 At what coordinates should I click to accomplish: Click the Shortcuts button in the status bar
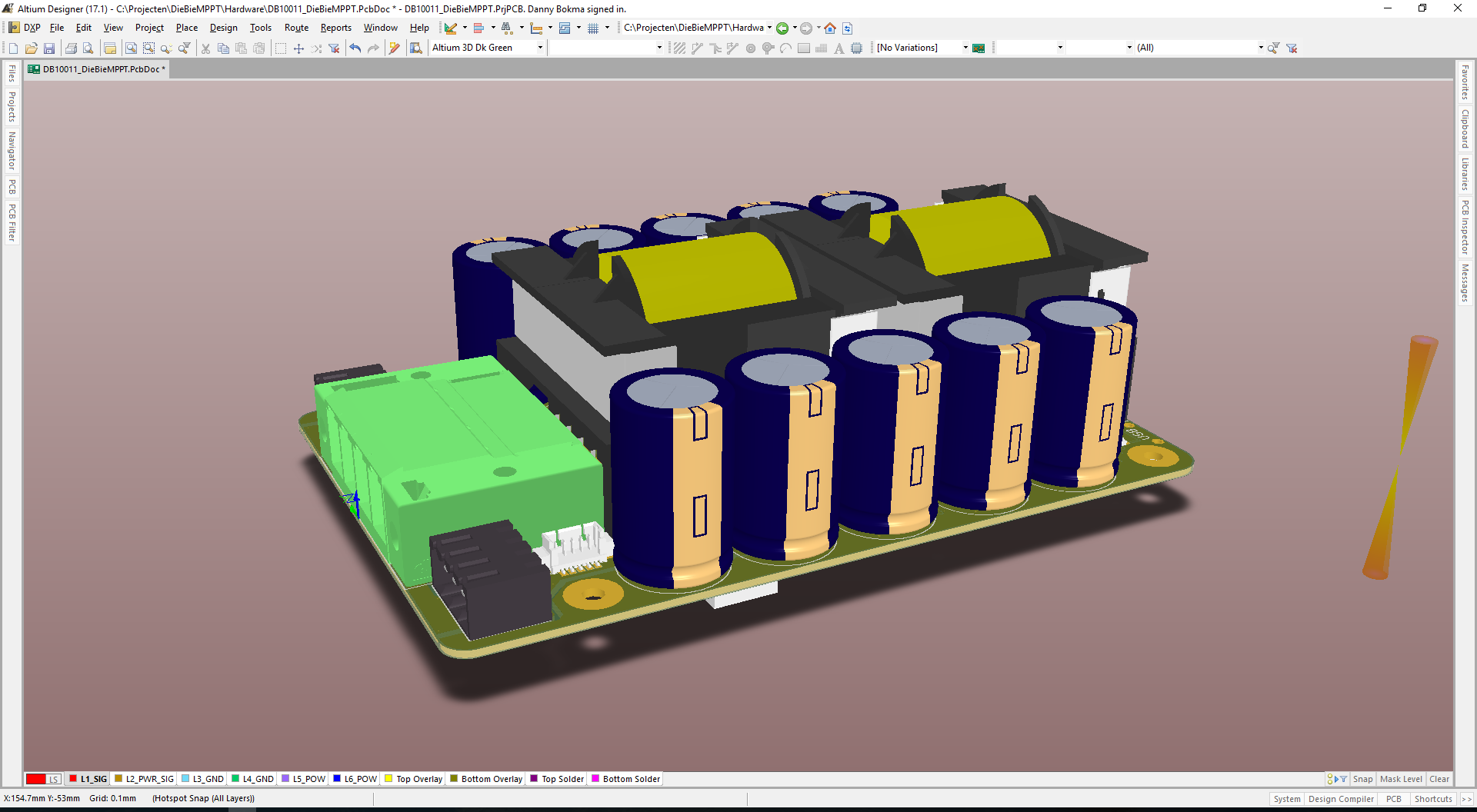(1433, 799)
